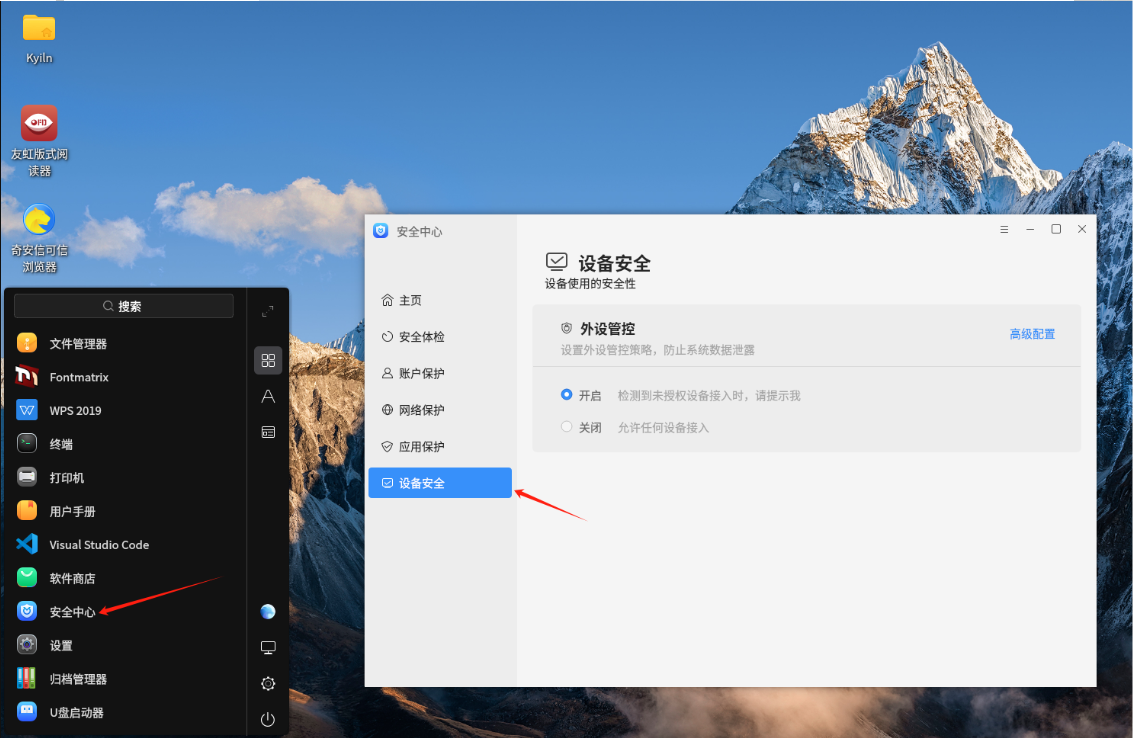Open 安全中心 in the start menu list
The height and width of the screenshot is (738, 1133).
click(124, 612)
